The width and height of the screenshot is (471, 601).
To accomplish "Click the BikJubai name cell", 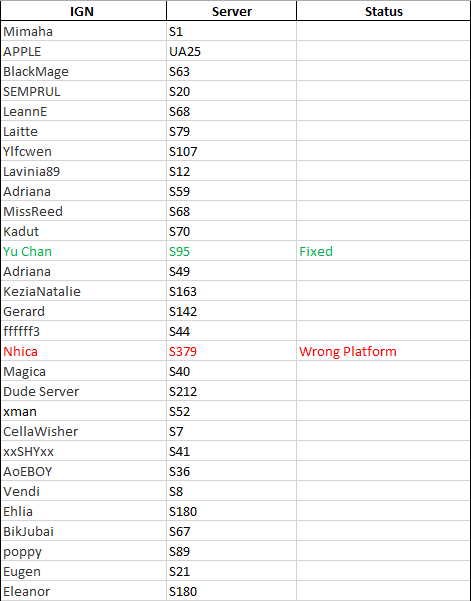I will (x=84, y=531).
